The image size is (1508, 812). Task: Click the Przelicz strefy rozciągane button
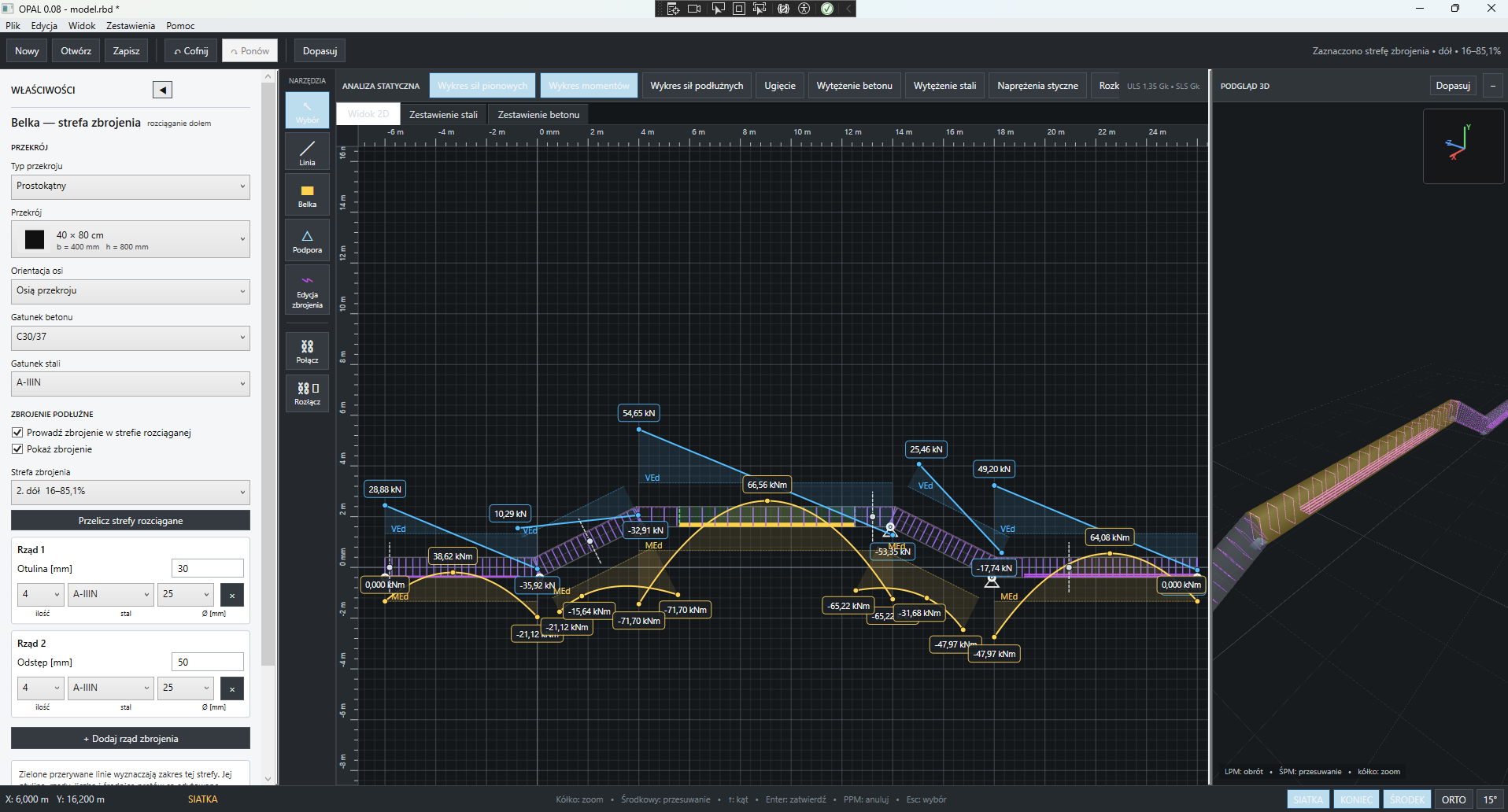(x=131, y=521)
